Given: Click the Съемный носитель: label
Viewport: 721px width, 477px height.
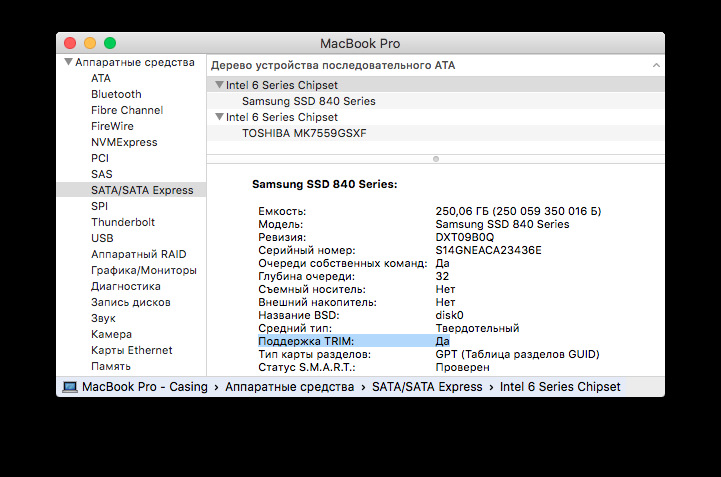Looking at the screenshot, I should (x=312, y=289).
